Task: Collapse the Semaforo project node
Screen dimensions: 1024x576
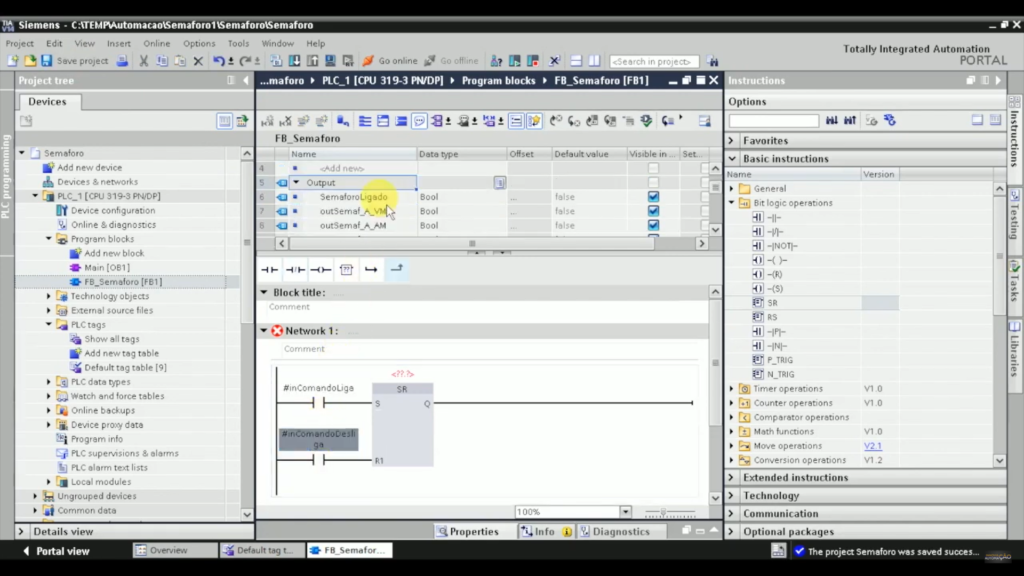Action: coord(22,153)
